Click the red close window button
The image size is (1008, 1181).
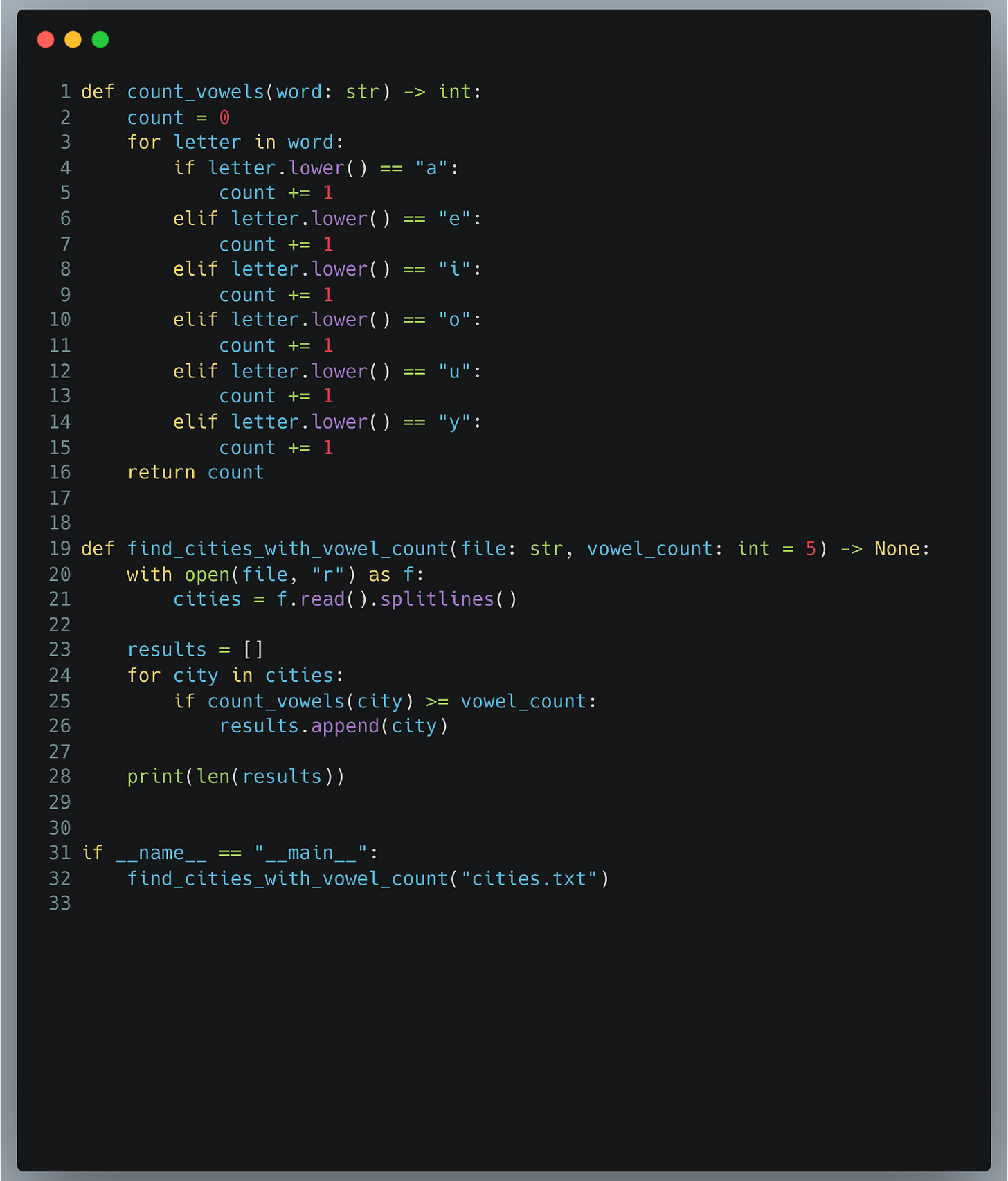(46, 39)
